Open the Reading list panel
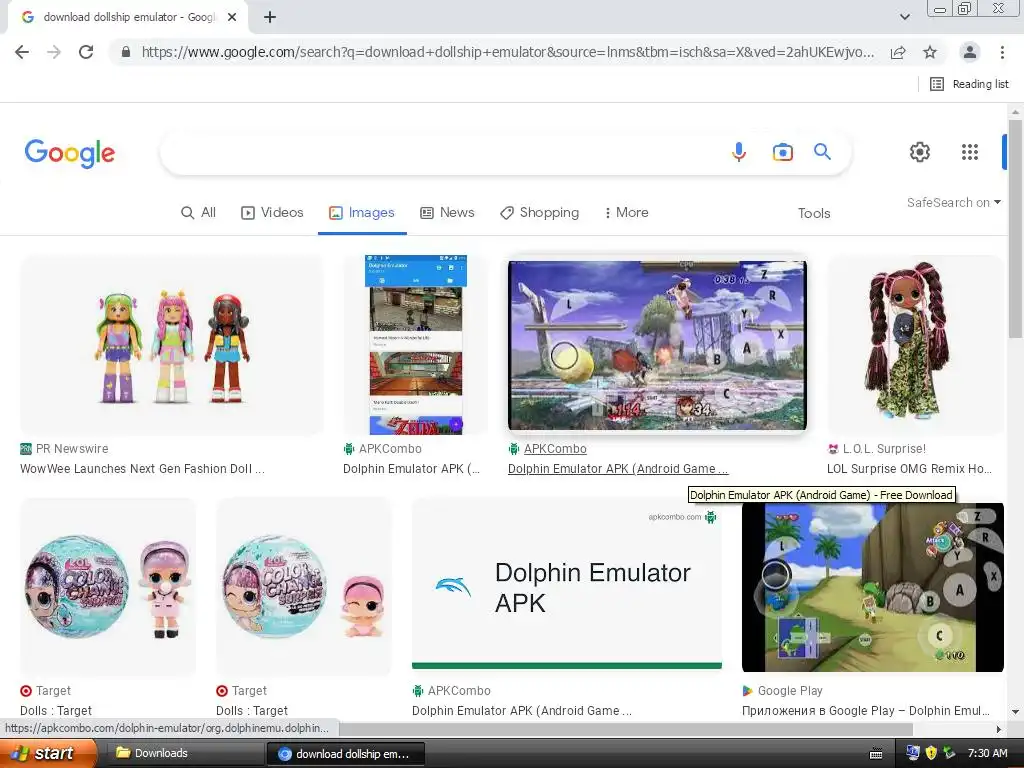The height and width of the screenshot is (768, 1024). [x=968, y=84]
